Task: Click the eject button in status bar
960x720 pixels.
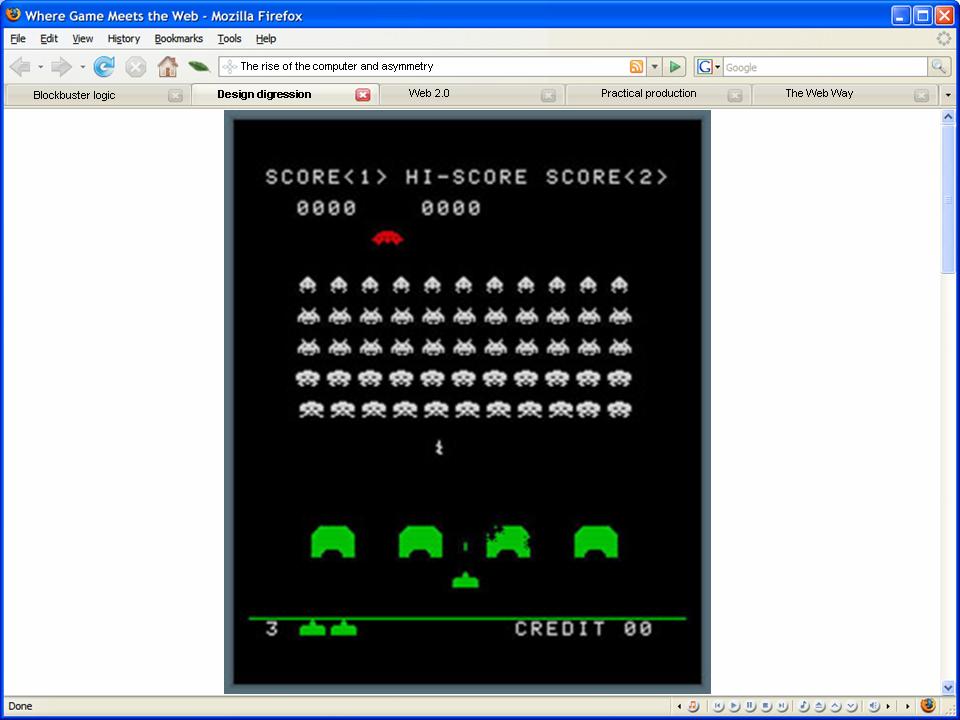Action: pos(819,706)
